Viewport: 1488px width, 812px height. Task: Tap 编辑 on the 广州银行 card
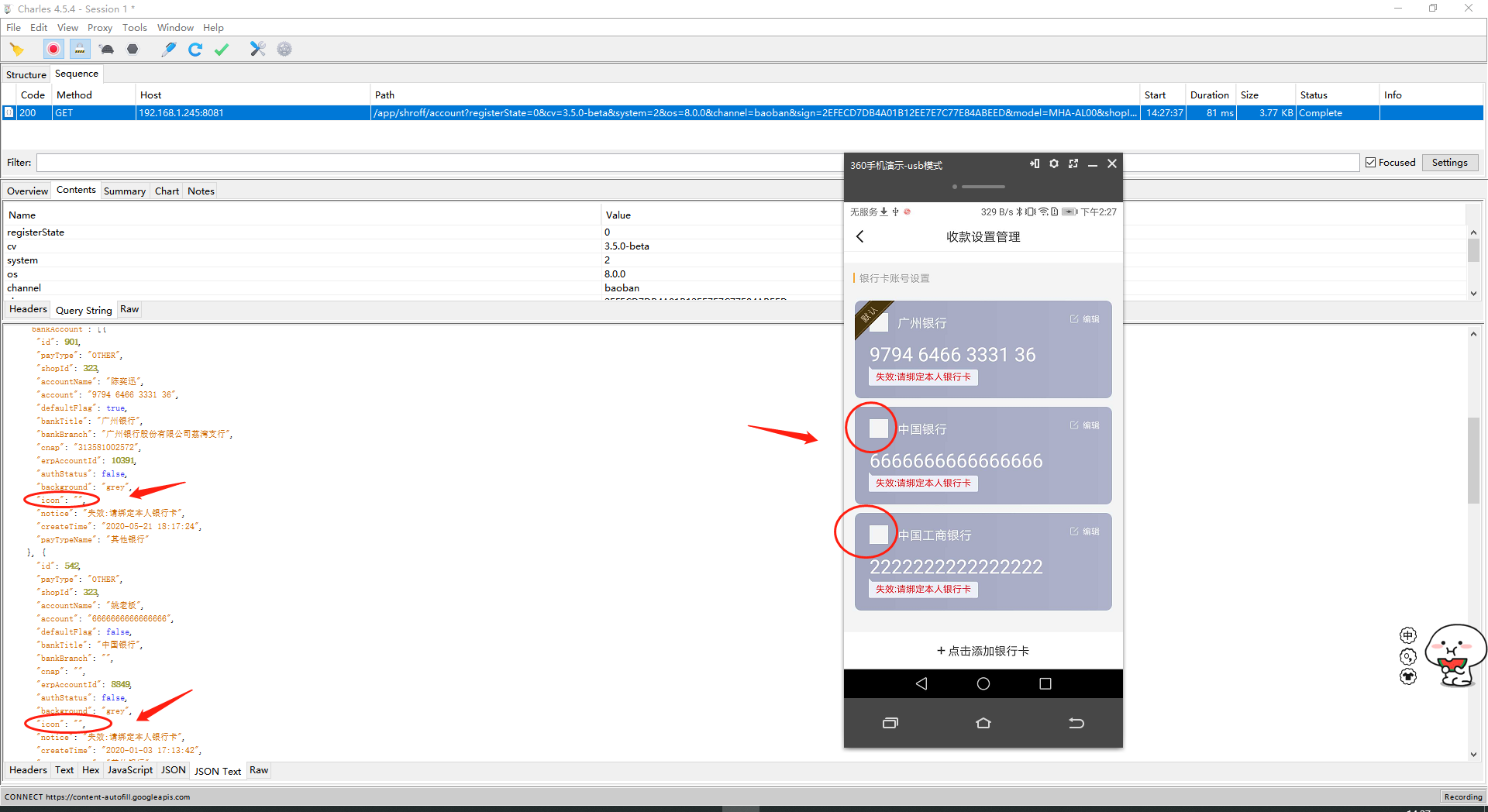tap(1085, 319)
